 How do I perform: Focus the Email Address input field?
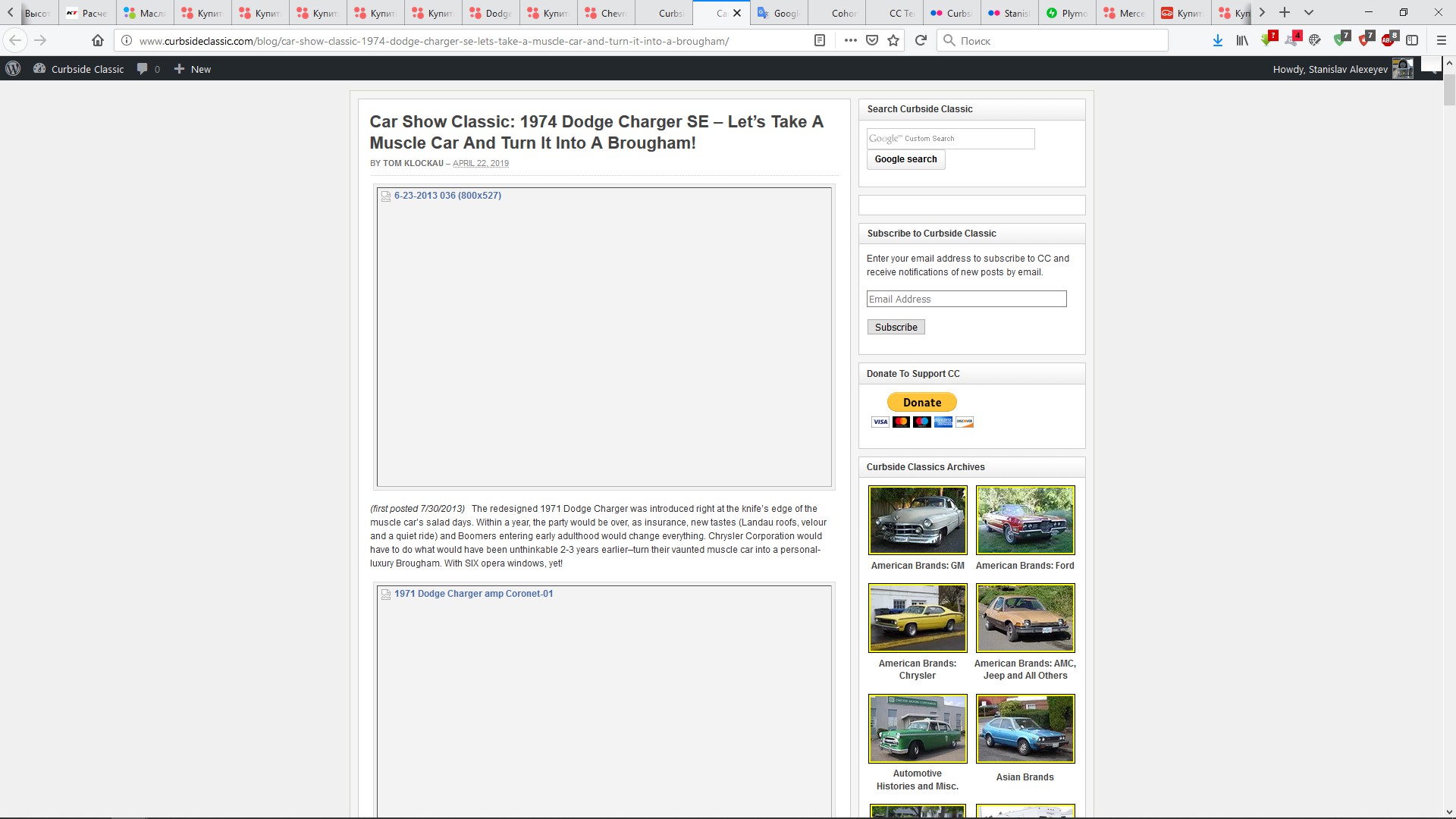click(x=966, y=299)
